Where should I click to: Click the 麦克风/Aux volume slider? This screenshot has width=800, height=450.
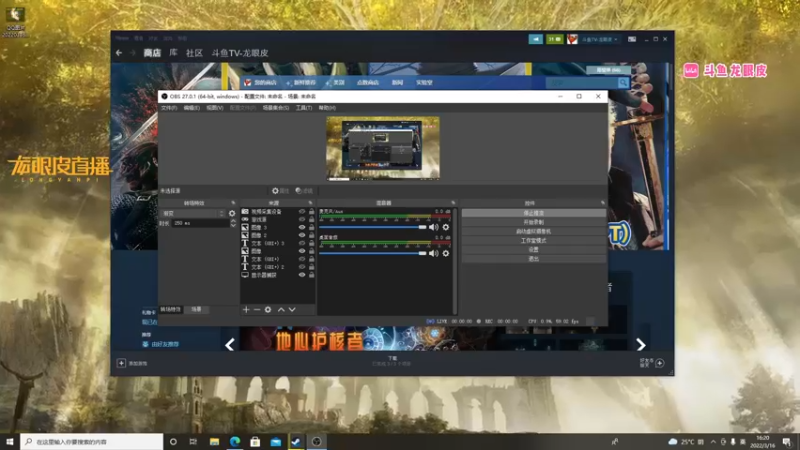[373, 227]
